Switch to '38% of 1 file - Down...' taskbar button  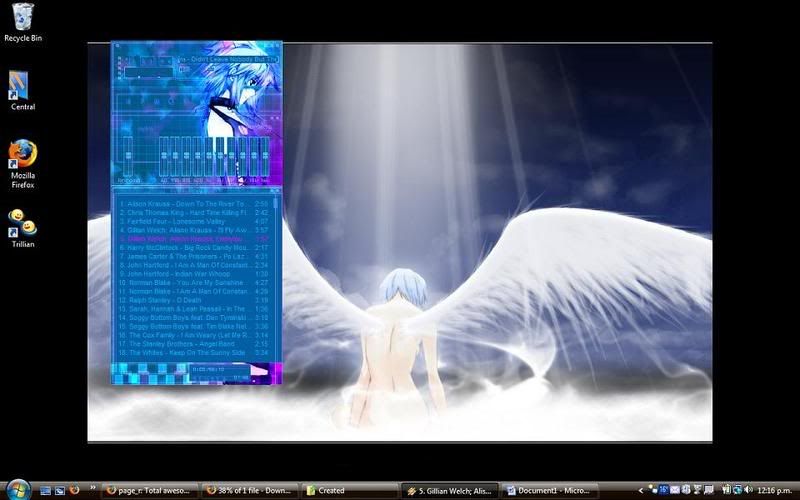pyautogui.click(x=250, y=491)
